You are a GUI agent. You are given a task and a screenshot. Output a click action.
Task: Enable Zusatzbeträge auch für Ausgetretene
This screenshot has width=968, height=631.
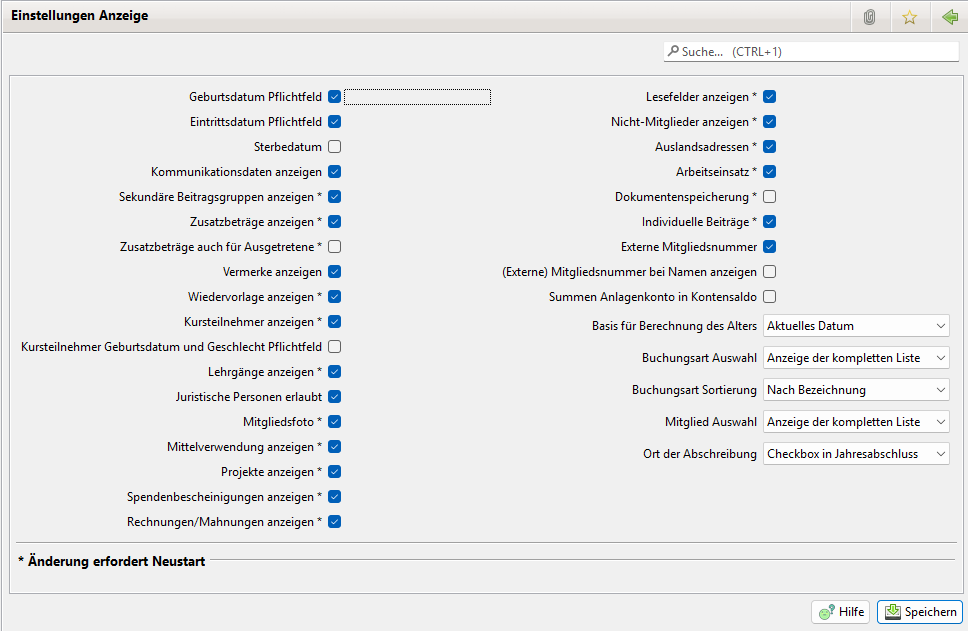(x=335, y=247)
